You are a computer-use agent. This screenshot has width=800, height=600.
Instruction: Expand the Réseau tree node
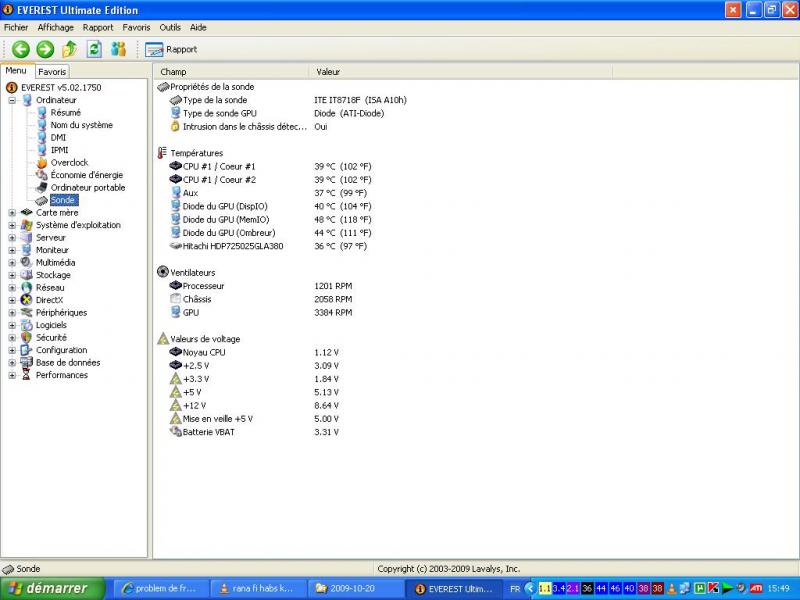click(x=12, y=288)
